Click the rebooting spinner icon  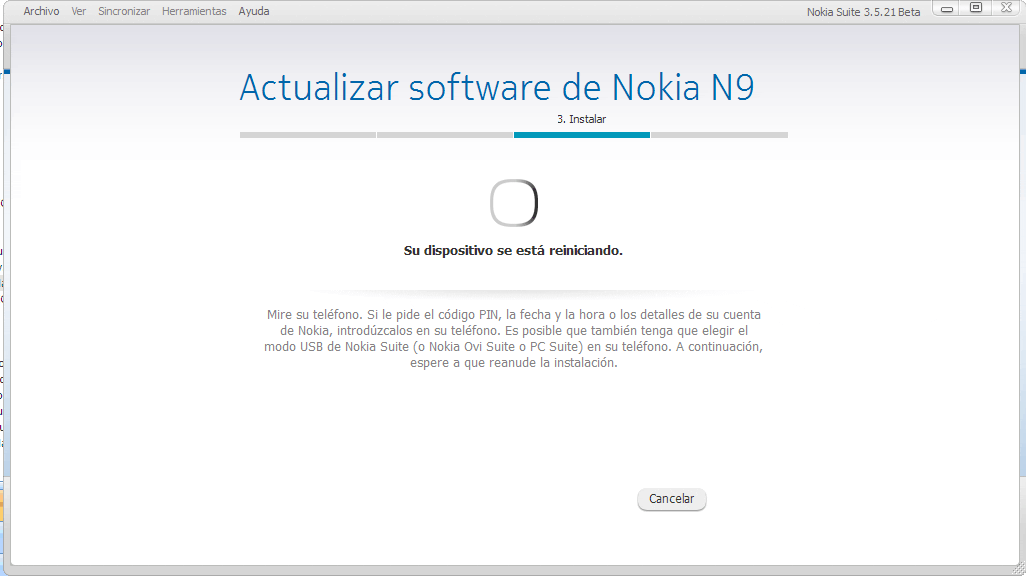tap(514, 203)
